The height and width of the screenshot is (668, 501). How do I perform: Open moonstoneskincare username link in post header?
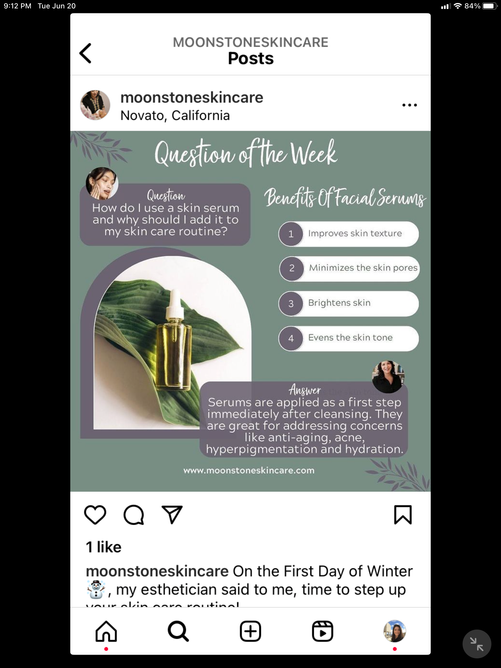[x=192, y=98]
